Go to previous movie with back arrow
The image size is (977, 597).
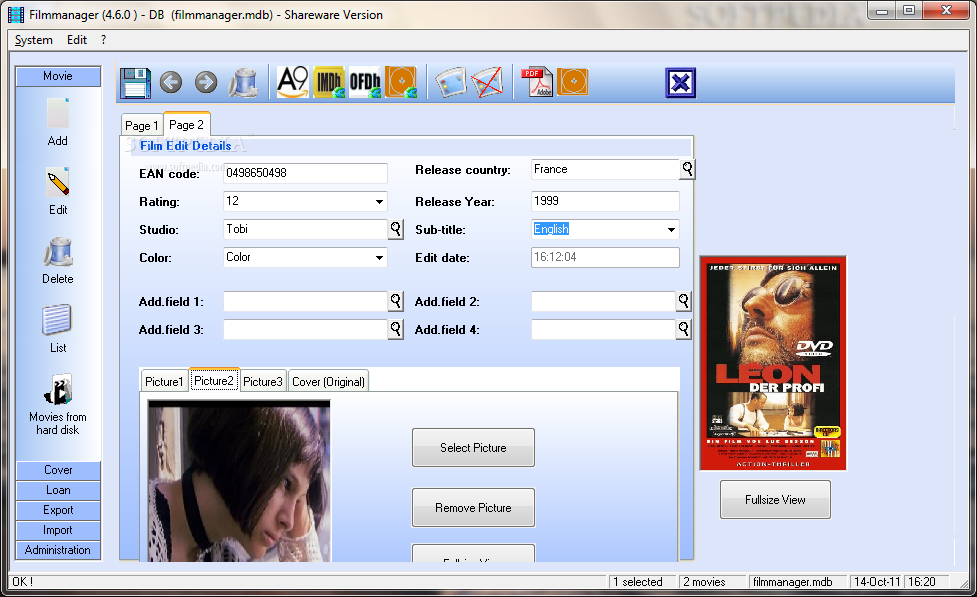coord(171,82)
